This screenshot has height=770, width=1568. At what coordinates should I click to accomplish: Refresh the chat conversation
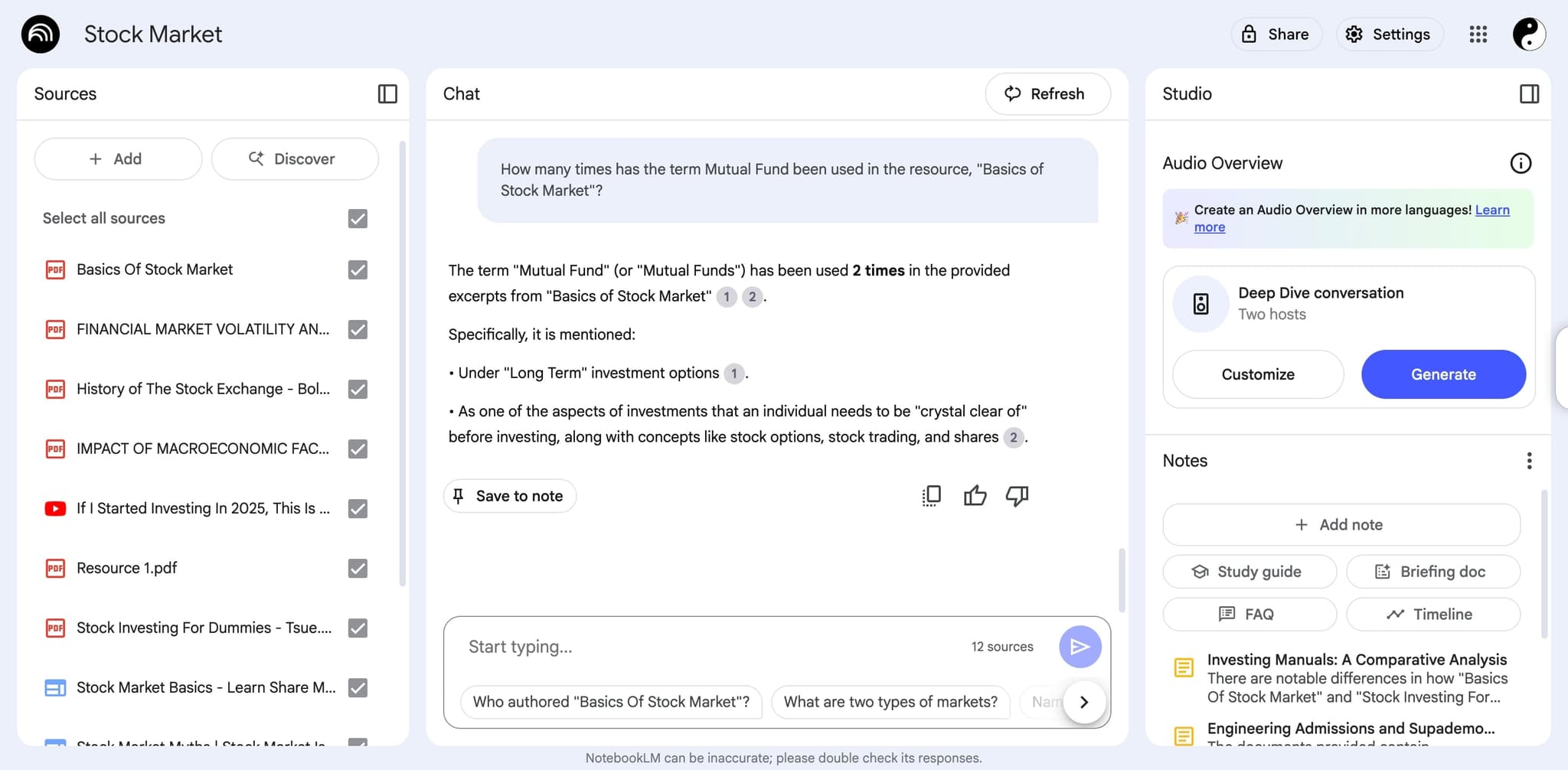click(1047, 93)
